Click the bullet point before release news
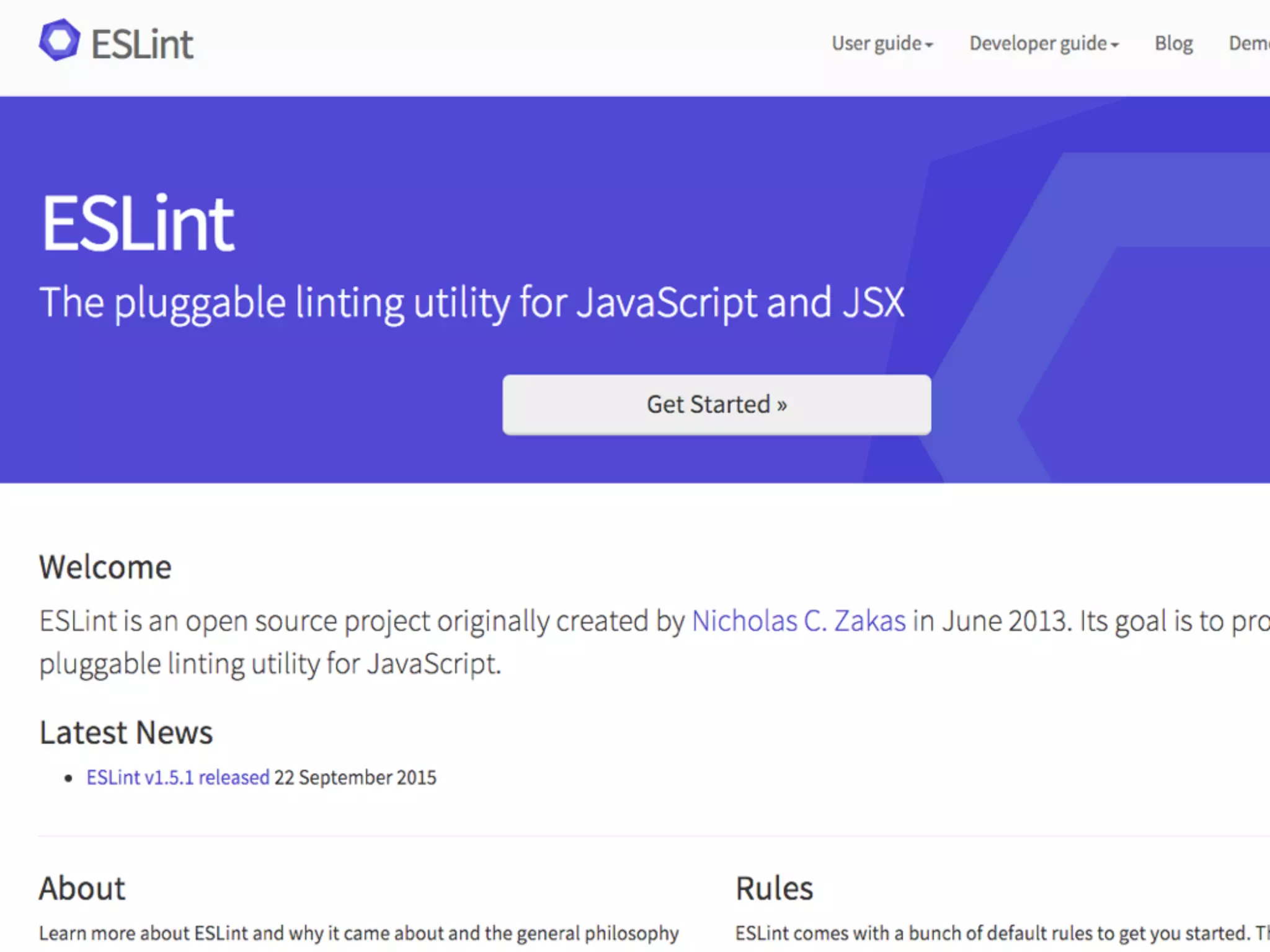The height and width of the screenshot is (952, 1270). pyautogui.click(x=69, y=778)
